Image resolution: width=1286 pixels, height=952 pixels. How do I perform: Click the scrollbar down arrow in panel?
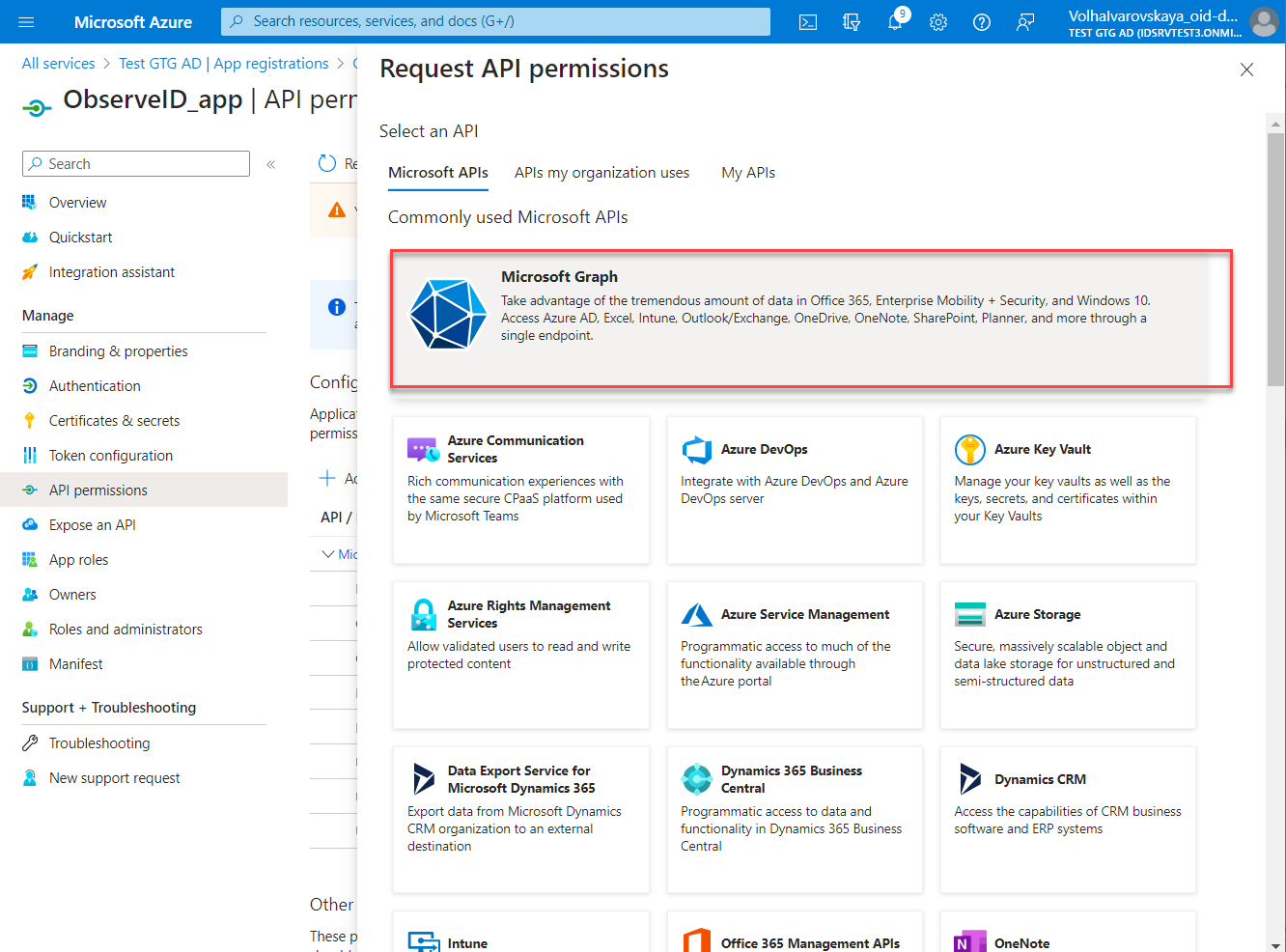click(1275, 945)
